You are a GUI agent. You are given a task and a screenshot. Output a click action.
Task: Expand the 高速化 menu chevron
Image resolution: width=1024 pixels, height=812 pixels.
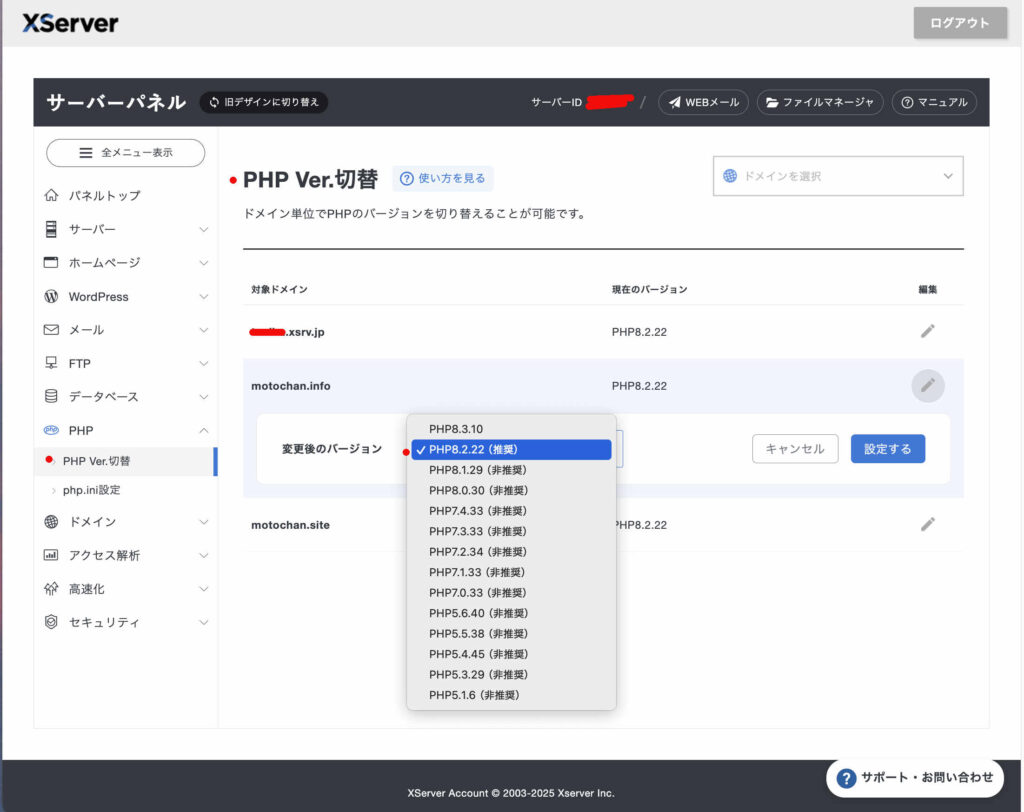(204, 589)
